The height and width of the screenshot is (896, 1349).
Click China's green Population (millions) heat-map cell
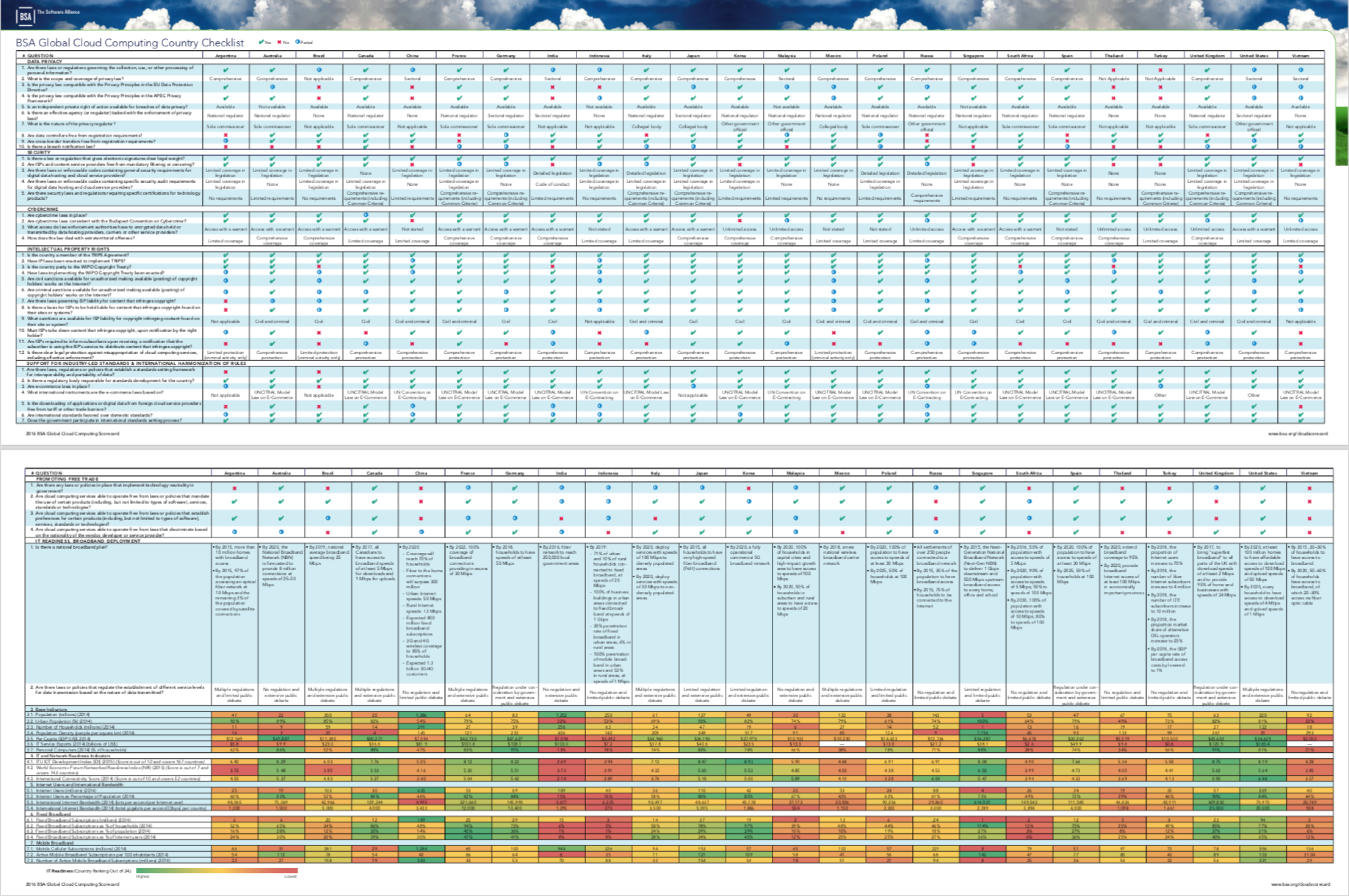click(x=421, y=715)
